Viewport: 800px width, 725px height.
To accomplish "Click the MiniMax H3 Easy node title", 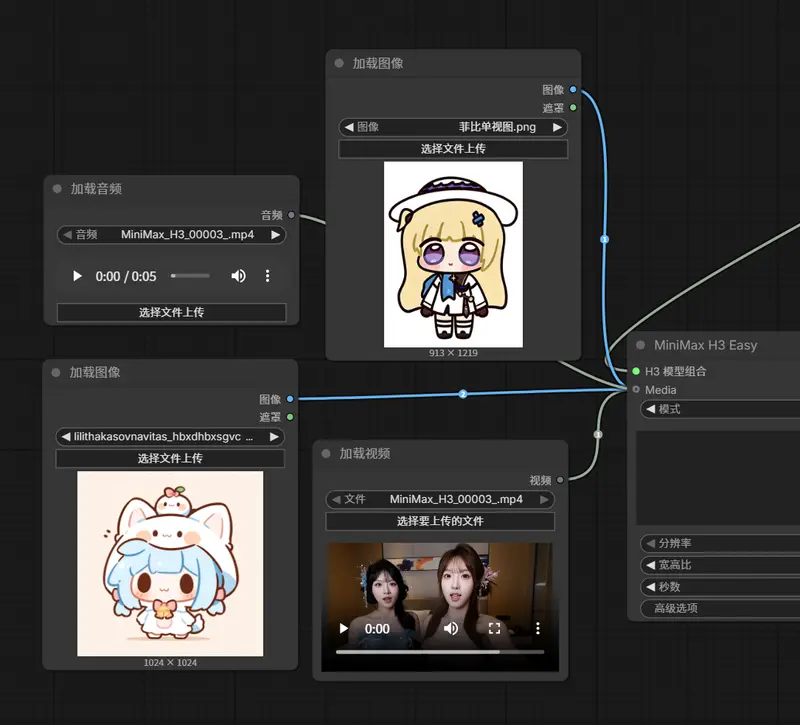I will coord(706,345).
